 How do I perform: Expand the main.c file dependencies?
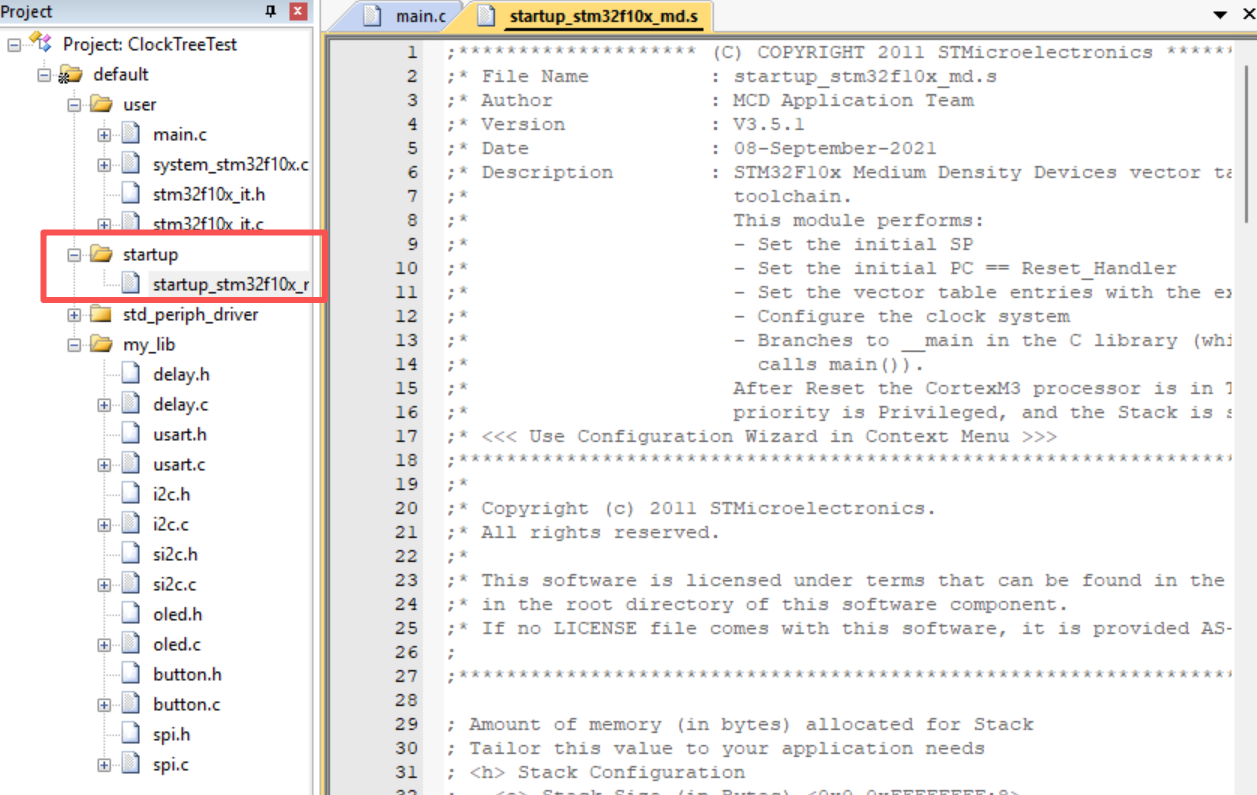coord(103,134)
